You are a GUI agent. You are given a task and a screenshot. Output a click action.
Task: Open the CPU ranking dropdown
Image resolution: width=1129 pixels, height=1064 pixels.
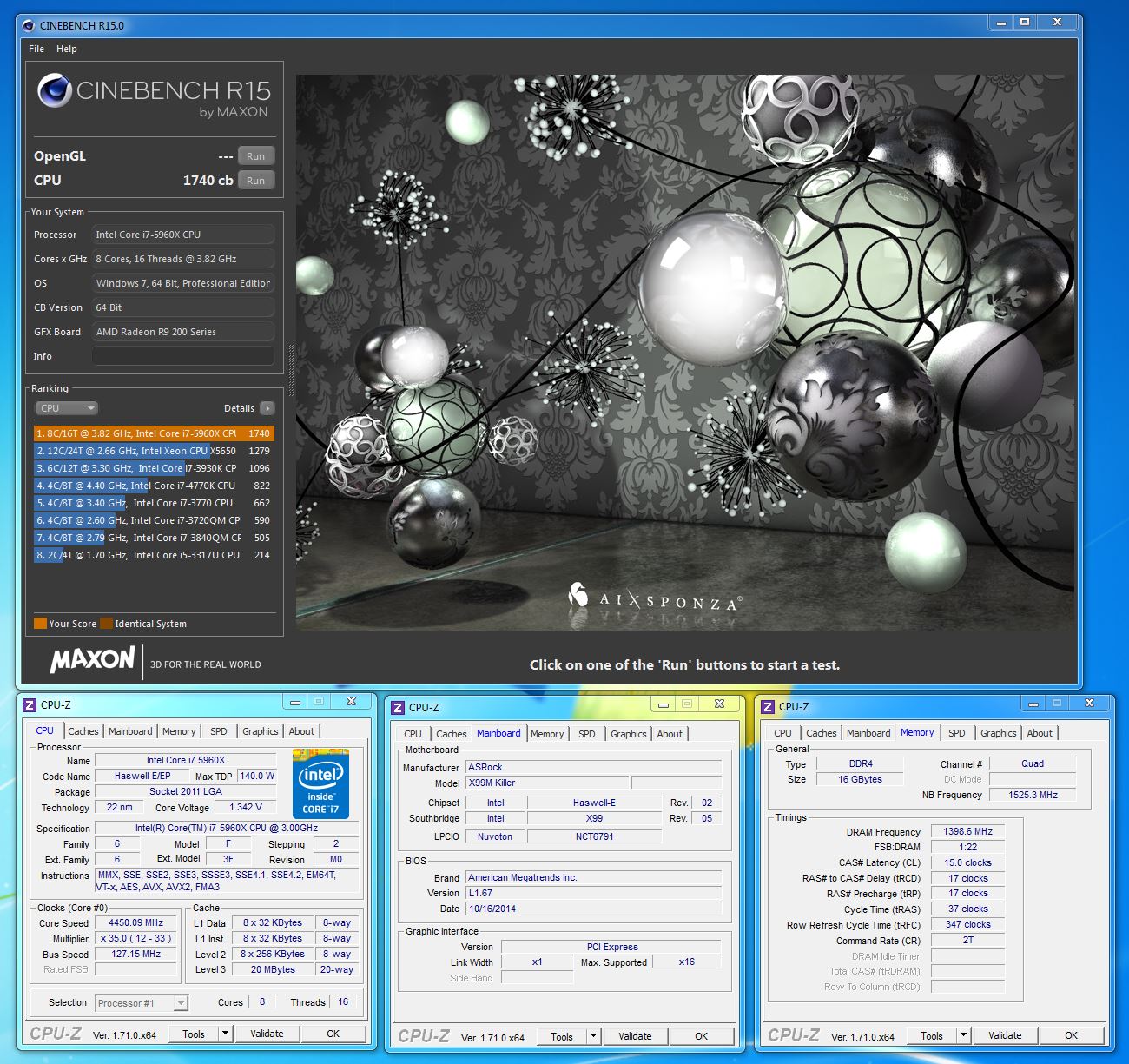[x=67, y=408]
